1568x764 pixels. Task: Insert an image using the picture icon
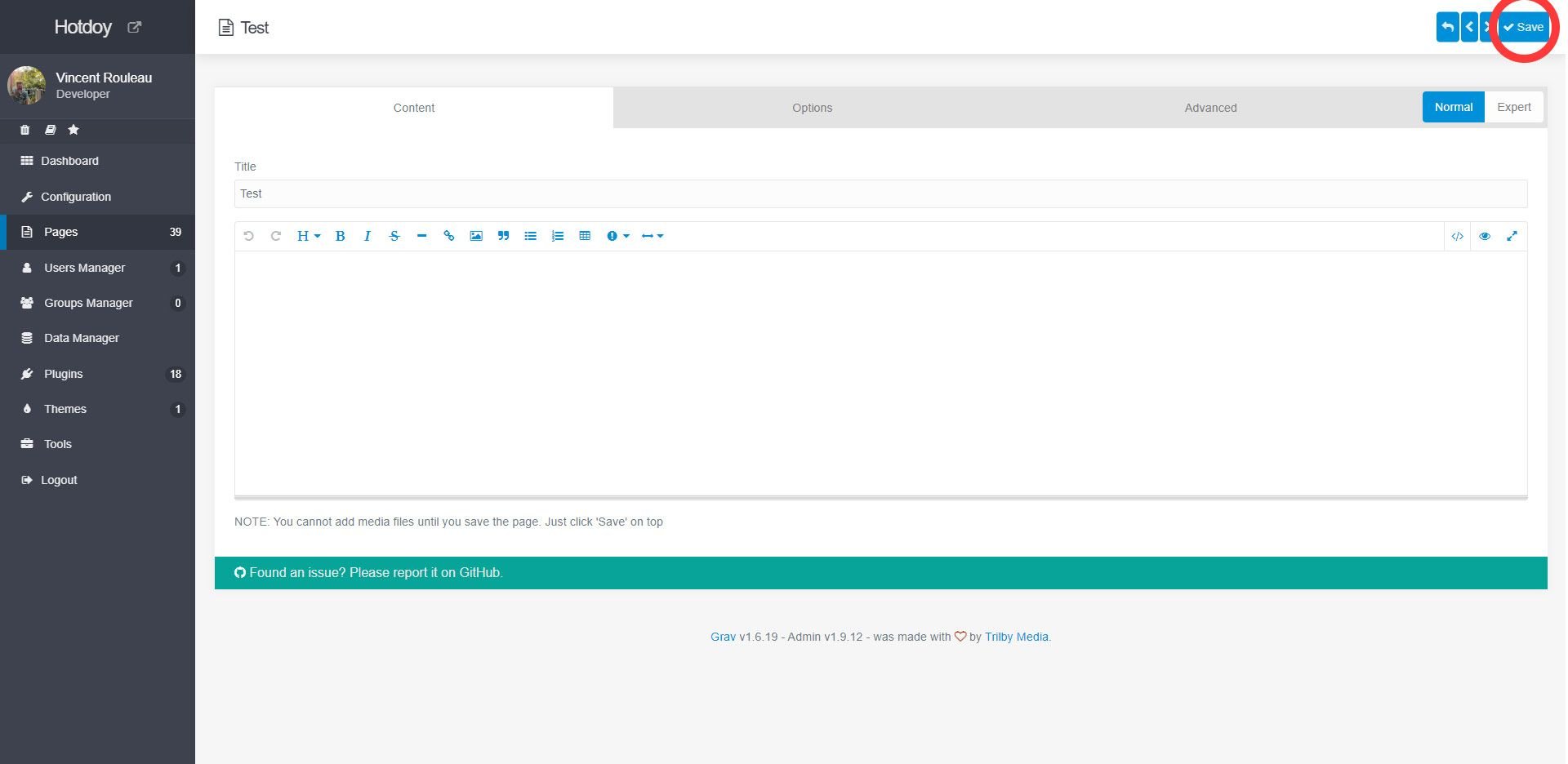(476, 236)
